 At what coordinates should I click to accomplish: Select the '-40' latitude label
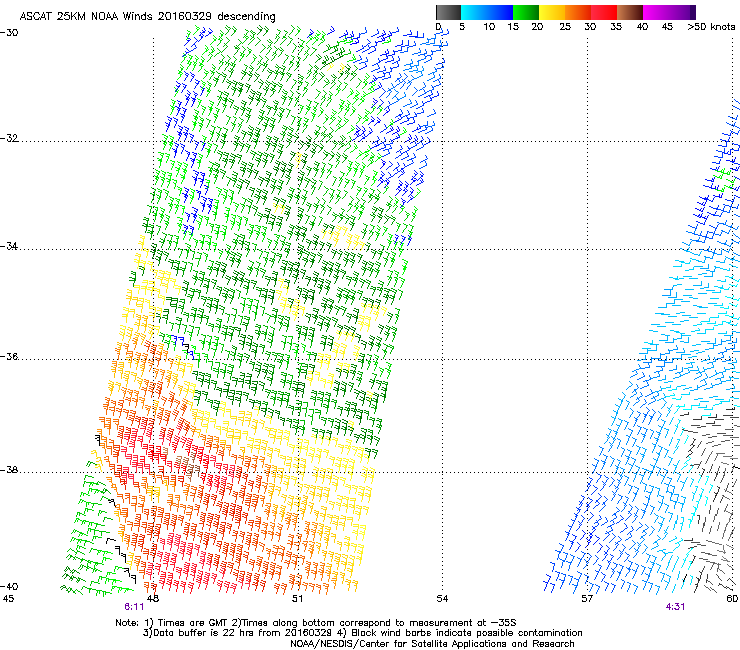9,586
